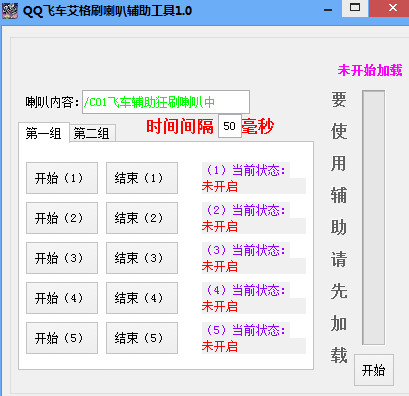This screenshot has width=409, height=396.
Task: Click the （3）当前状态 label
Action: [x=246, y=250]
